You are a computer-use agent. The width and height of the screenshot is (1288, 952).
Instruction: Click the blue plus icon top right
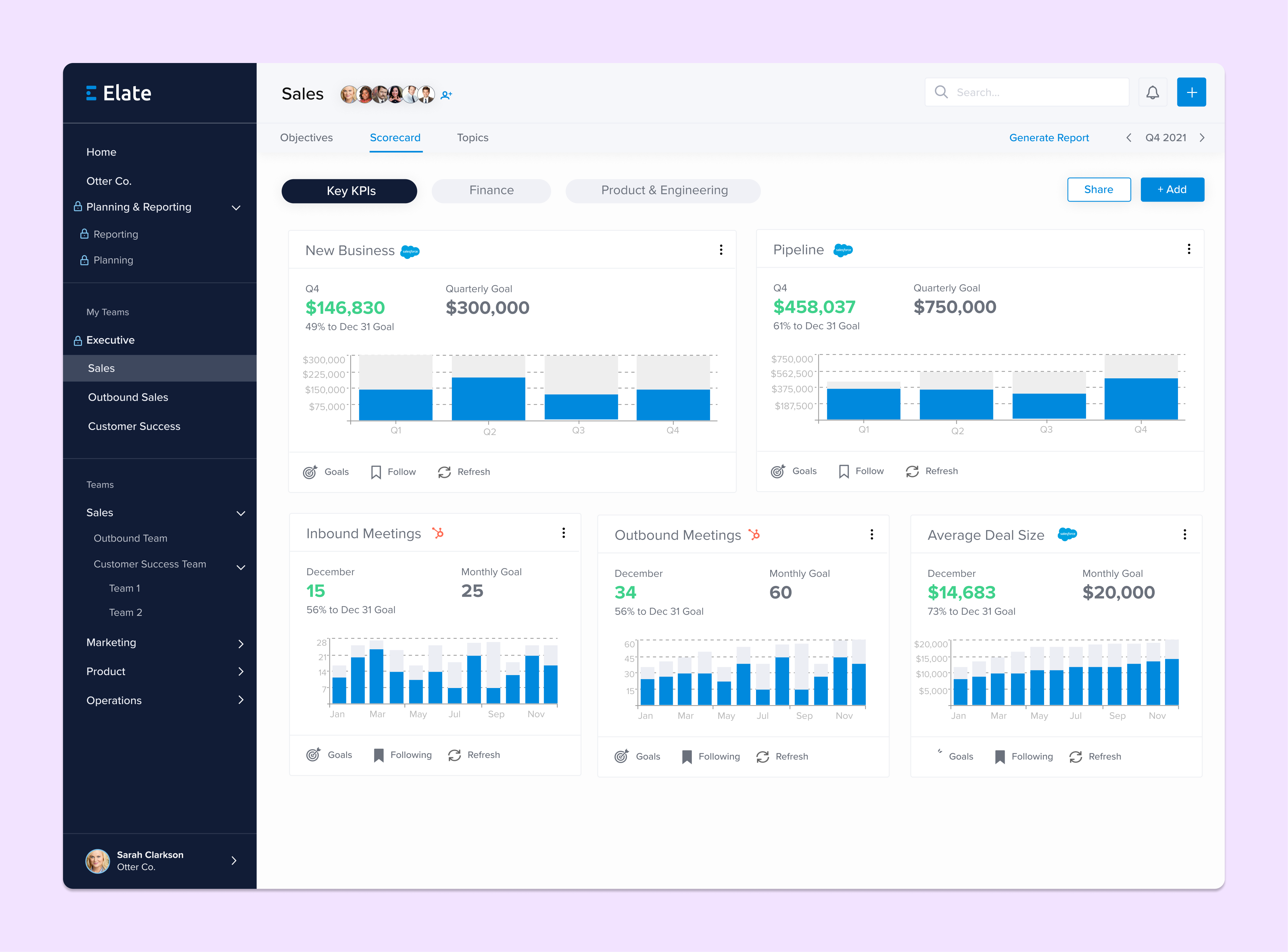[x=1192, y=92]
